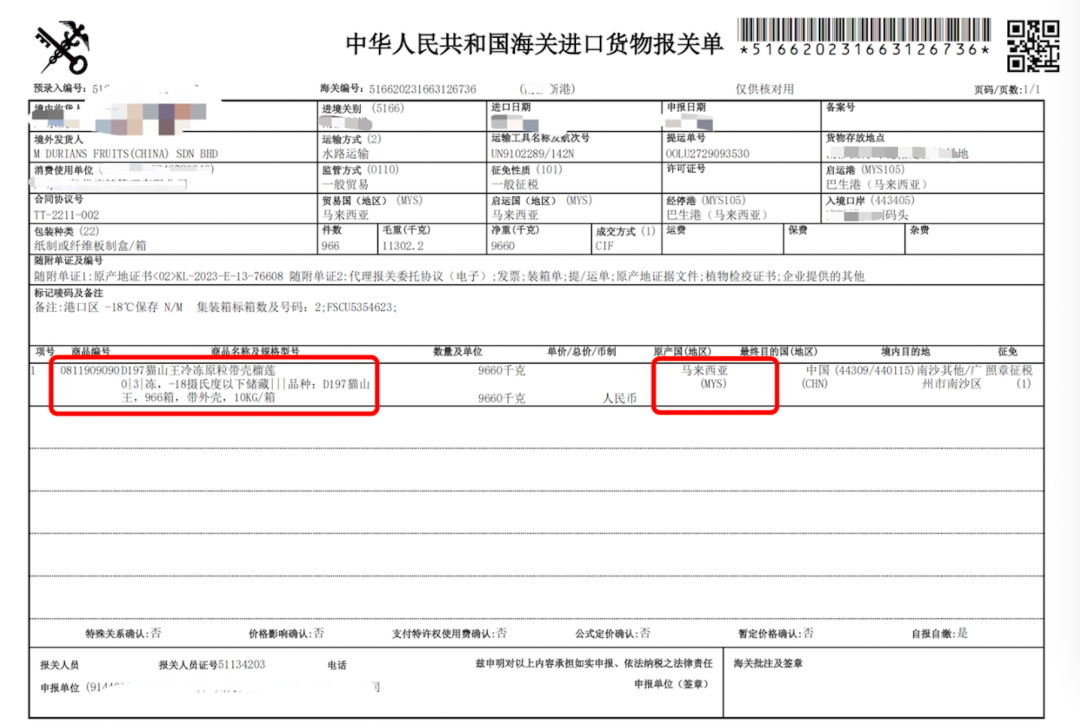Click the transaction mode value CIF

[x=604, y=246]
